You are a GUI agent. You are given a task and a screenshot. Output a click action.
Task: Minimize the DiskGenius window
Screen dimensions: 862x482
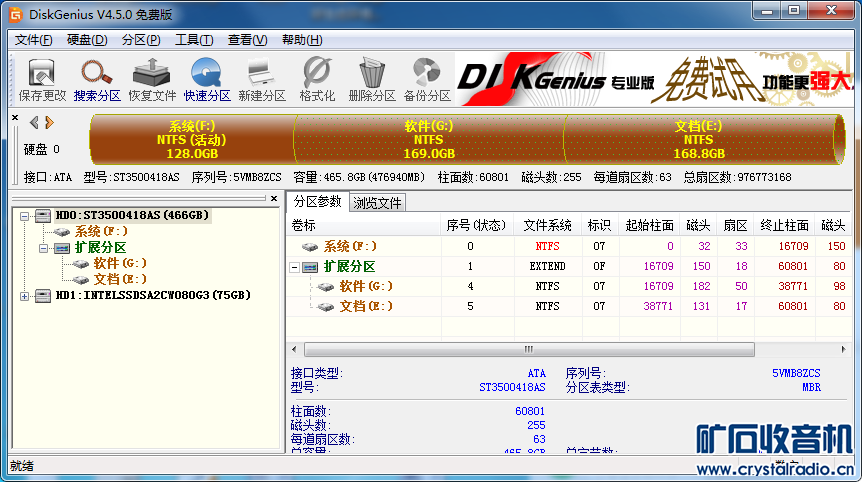click(767, 10)
